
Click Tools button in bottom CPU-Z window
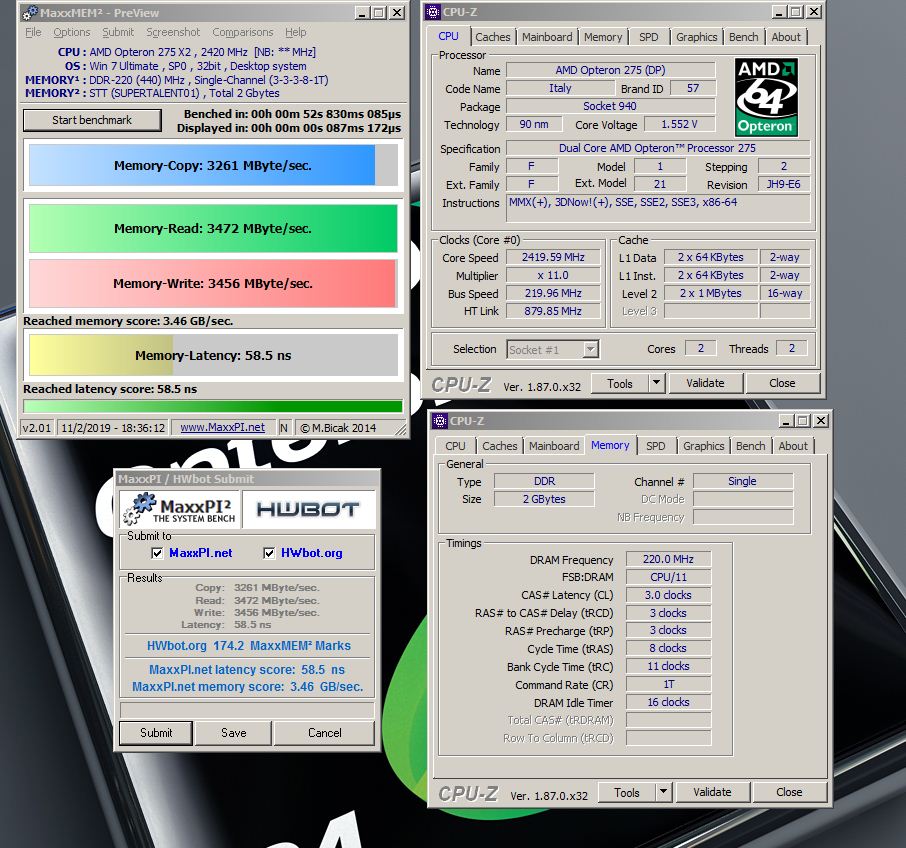[x=627, y=792]
